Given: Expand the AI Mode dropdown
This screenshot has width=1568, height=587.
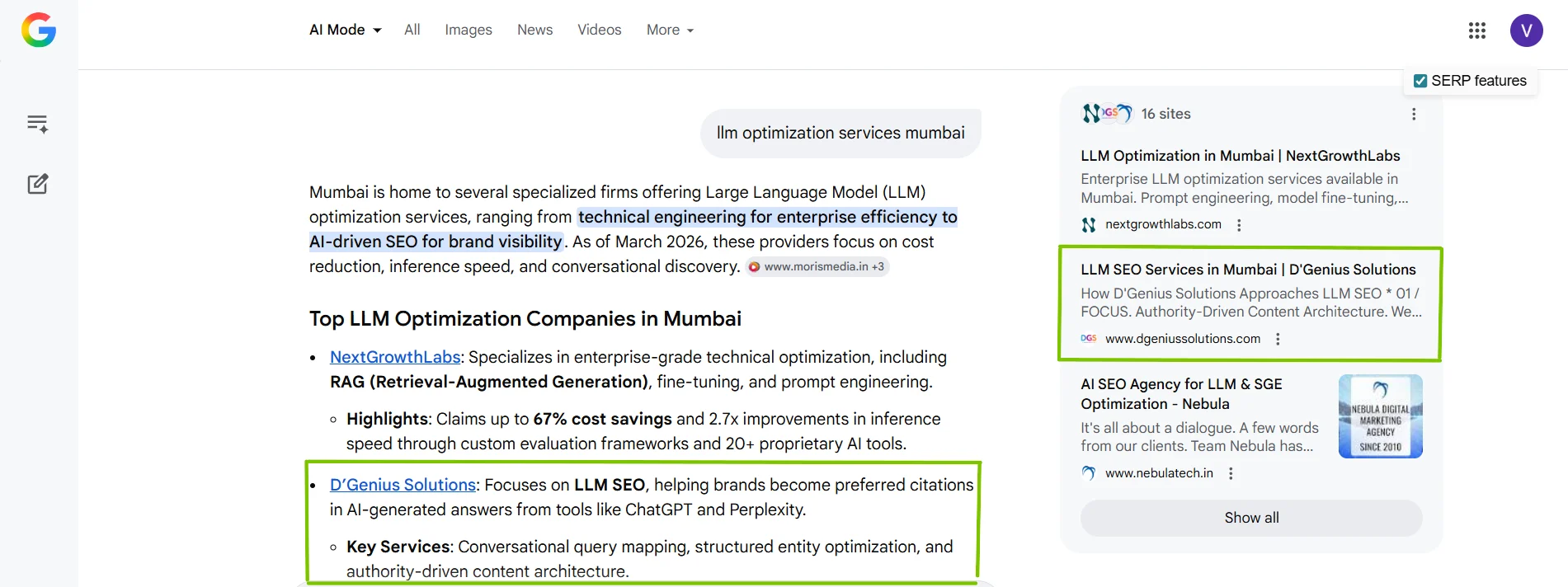Looking at the screenshot, I should point(346,30).
